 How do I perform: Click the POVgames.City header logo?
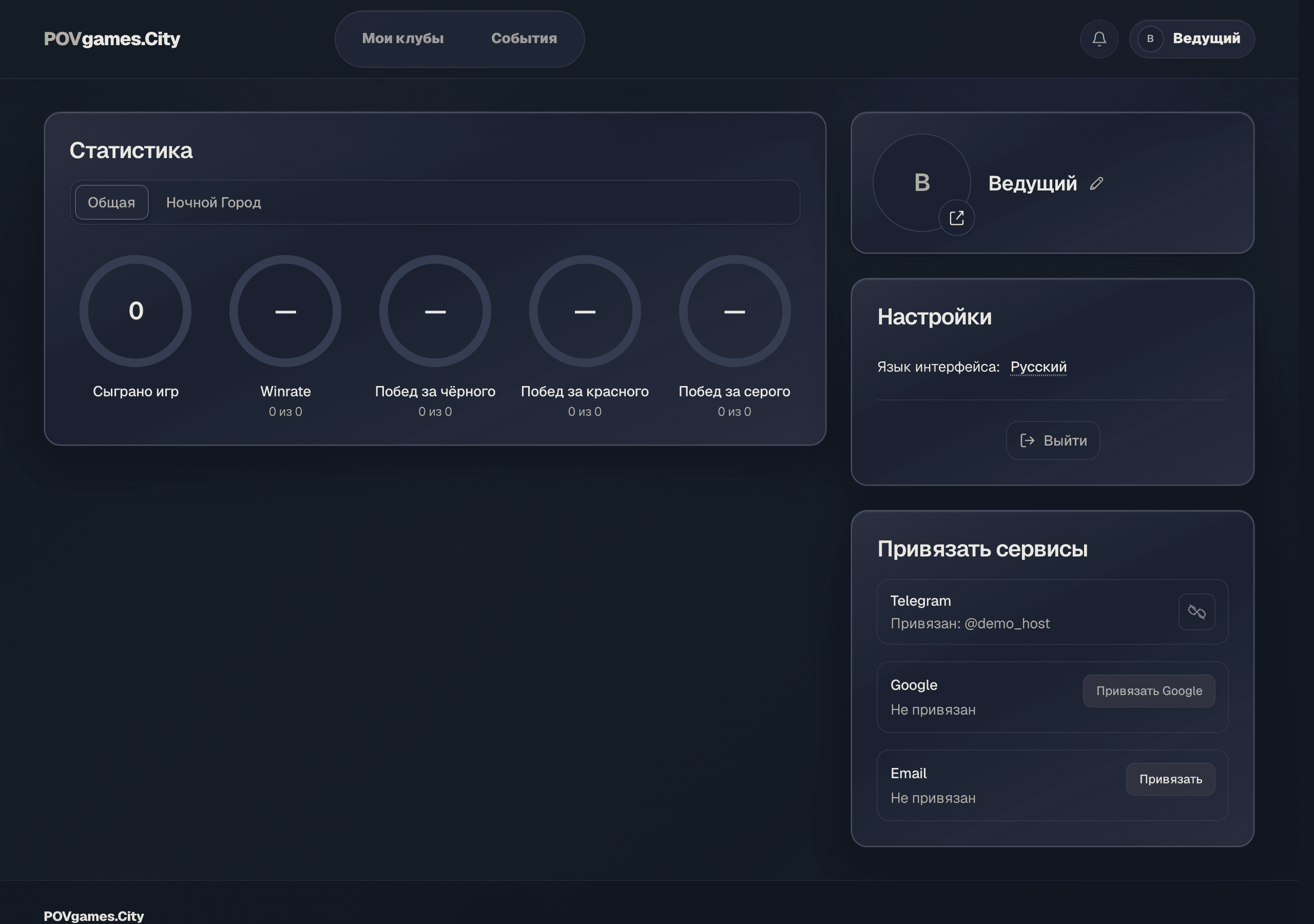click(x=112, y=39)
